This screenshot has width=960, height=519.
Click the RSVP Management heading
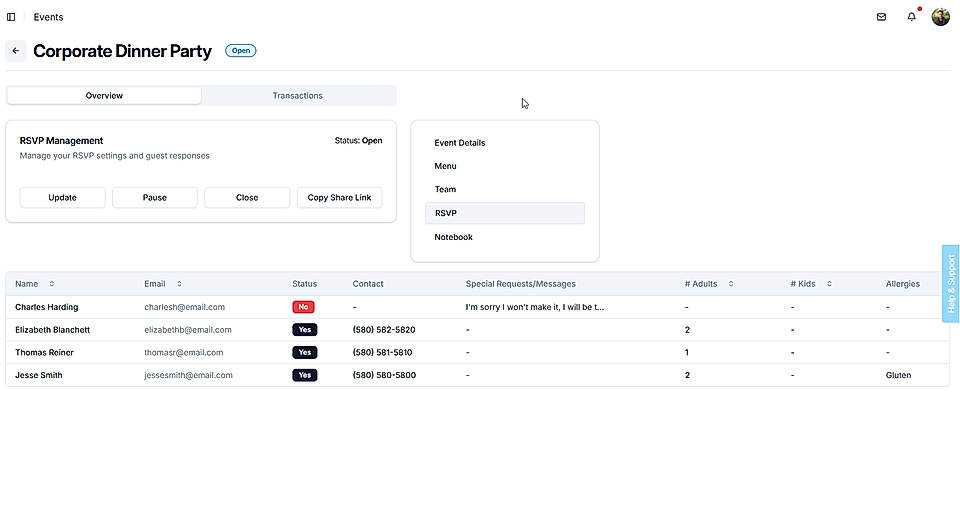coord(61,141)
